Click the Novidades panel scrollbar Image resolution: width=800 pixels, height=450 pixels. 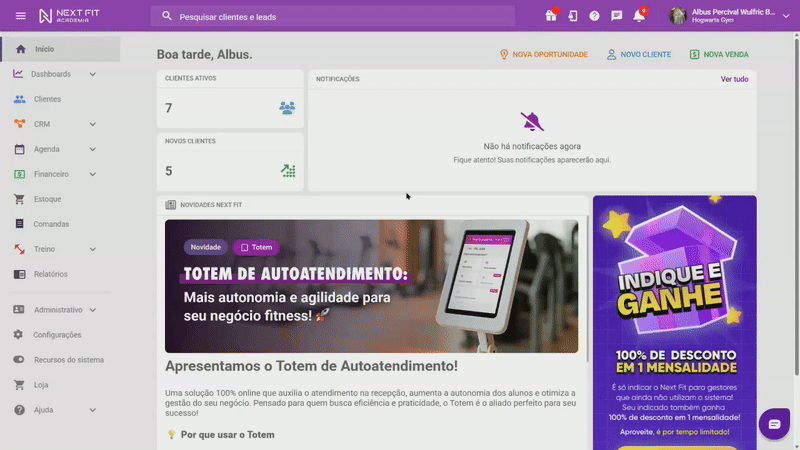pyautogui.click(x=587, y=288)
